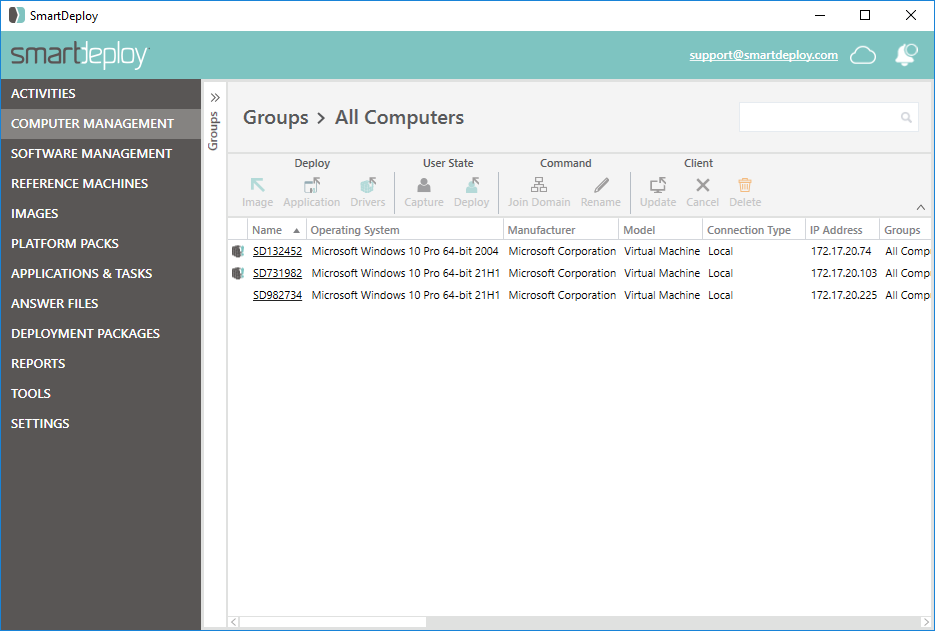Collapse the toolbar ribbon with the caret
Viewport: 935px width, 631px height.
click(x=921, y=208)
